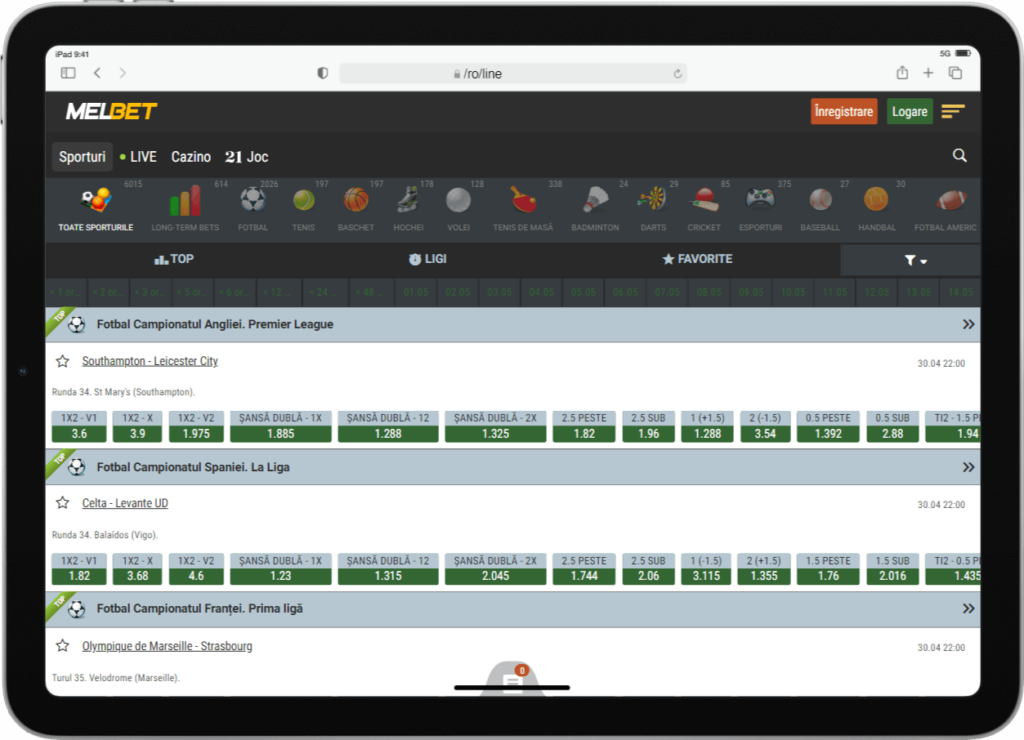Click the Logare button
This screenshot has width=1024, height=740.
pyautogui.click(x=910, y=112)
